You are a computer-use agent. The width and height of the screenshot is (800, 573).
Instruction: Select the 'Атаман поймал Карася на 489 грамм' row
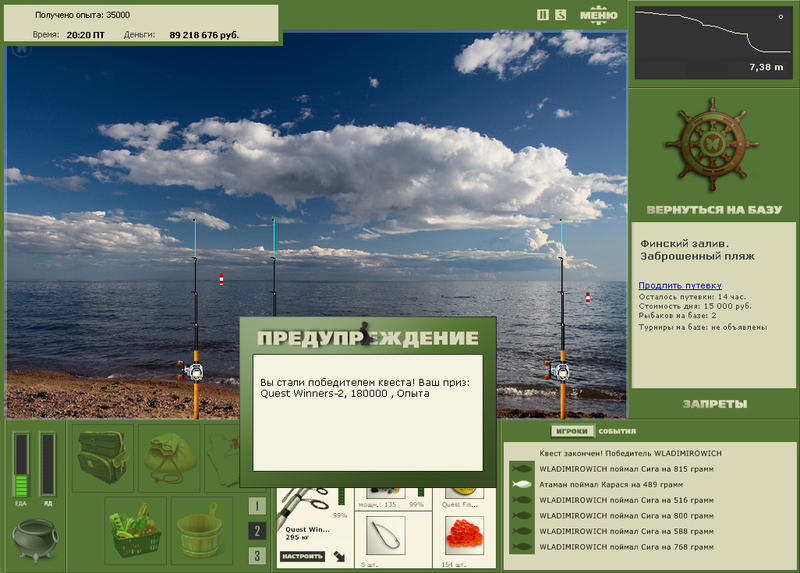point(611,485)
